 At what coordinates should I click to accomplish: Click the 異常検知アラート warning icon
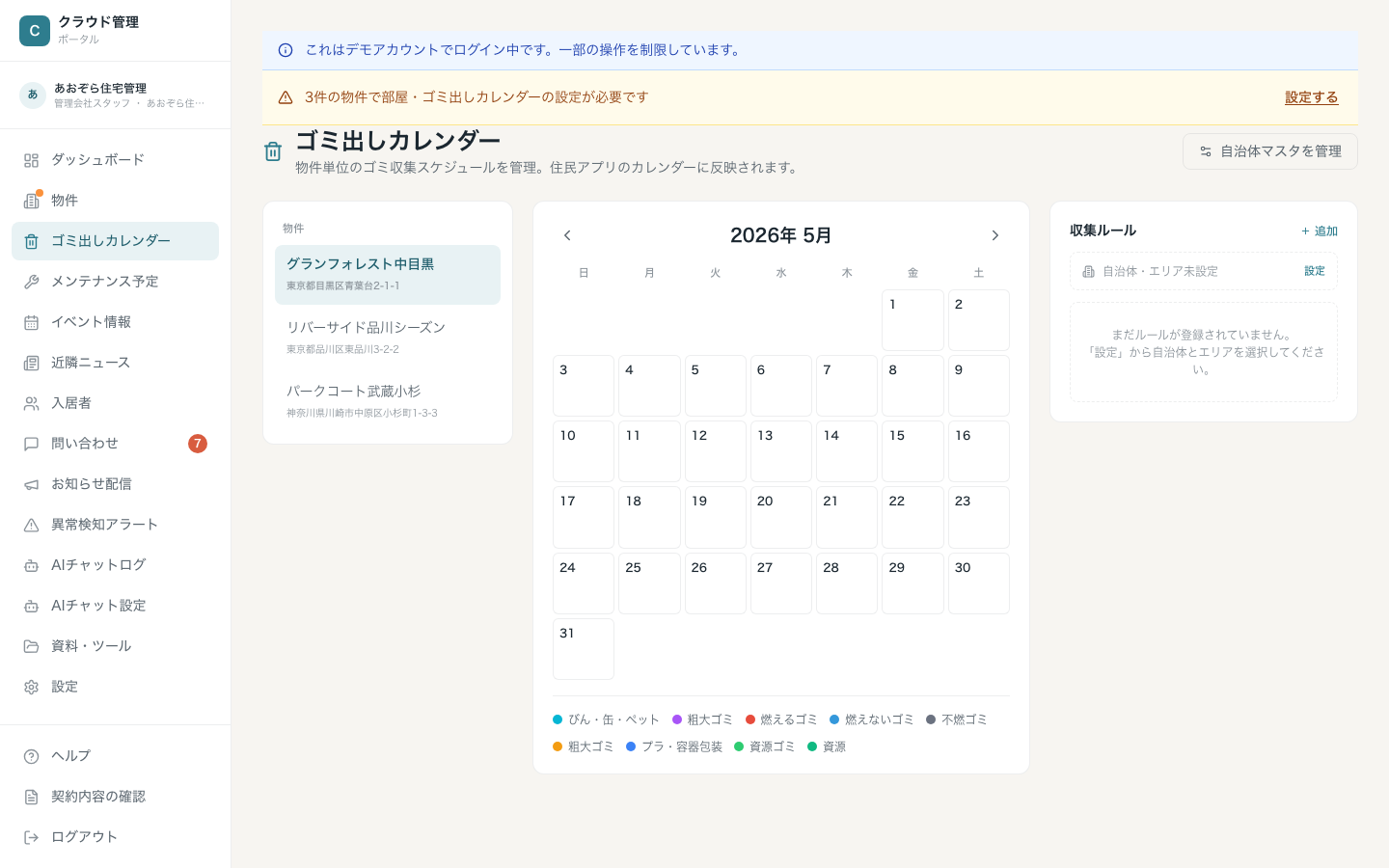[x=31, y=525]
